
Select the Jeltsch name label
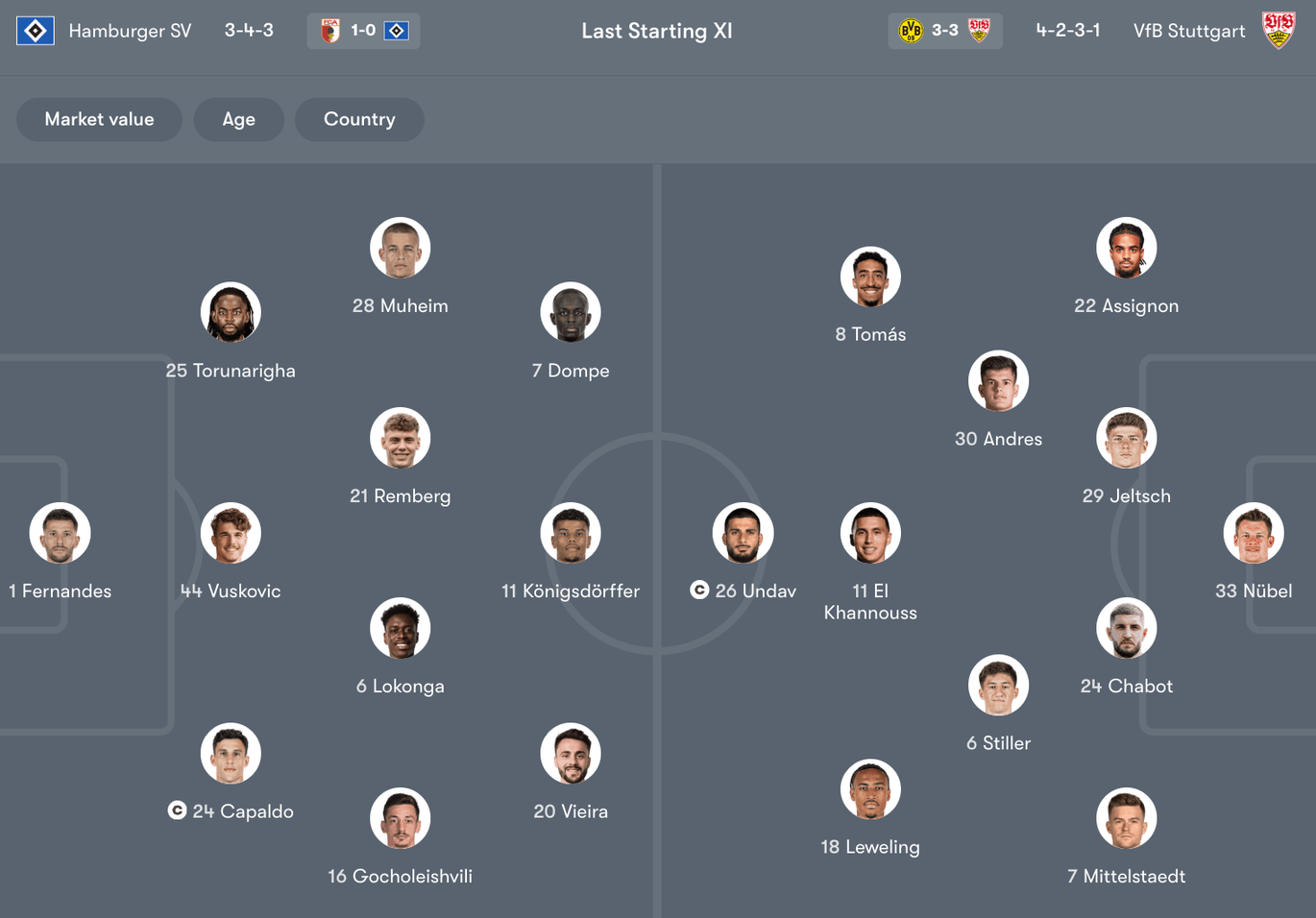point(1127,495)
